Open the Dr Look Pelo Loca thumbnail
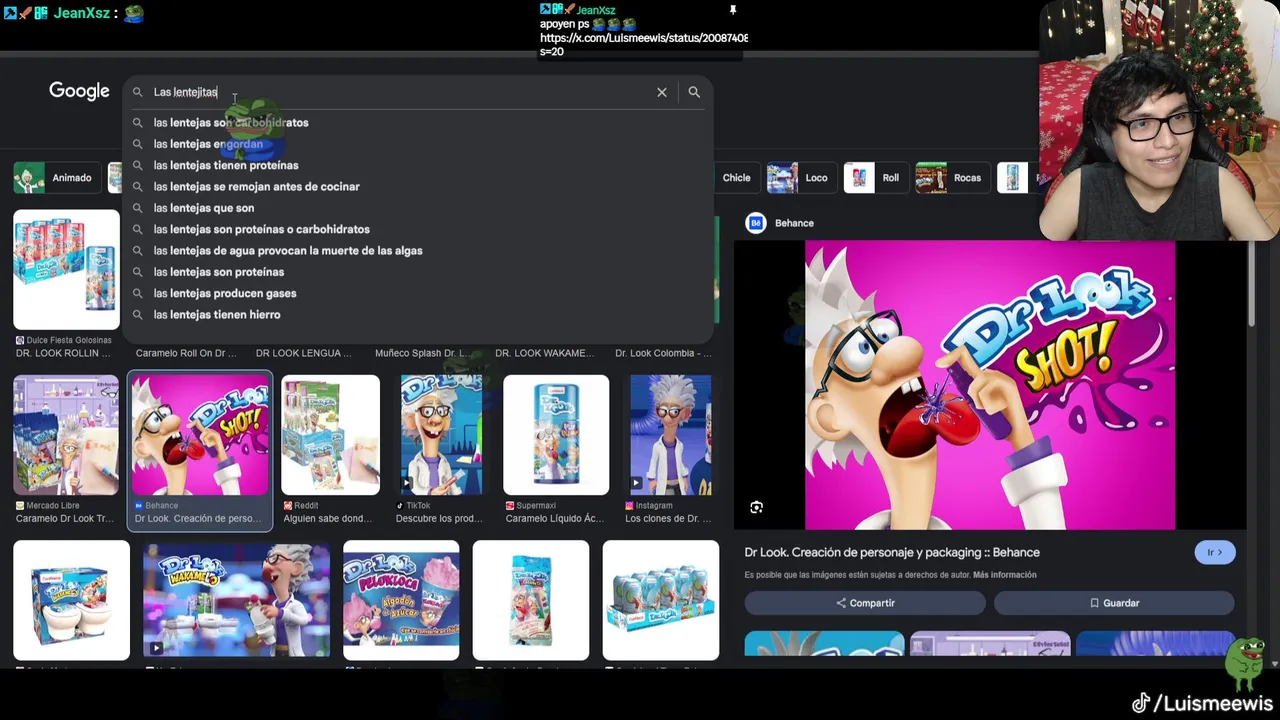Screen dimensions: 1280x720 point(401,600)
